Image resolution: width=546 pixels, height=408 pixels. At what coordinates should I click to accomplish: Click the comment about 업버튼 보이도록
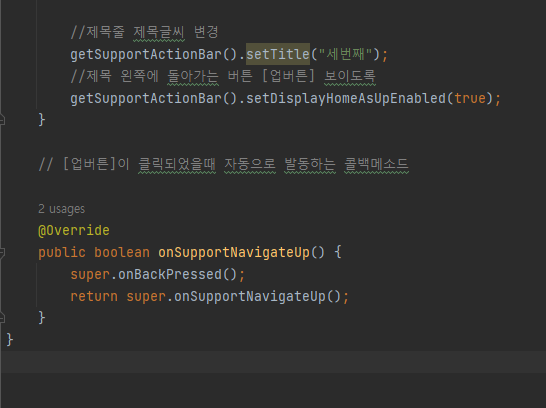[x=223, y=76]
